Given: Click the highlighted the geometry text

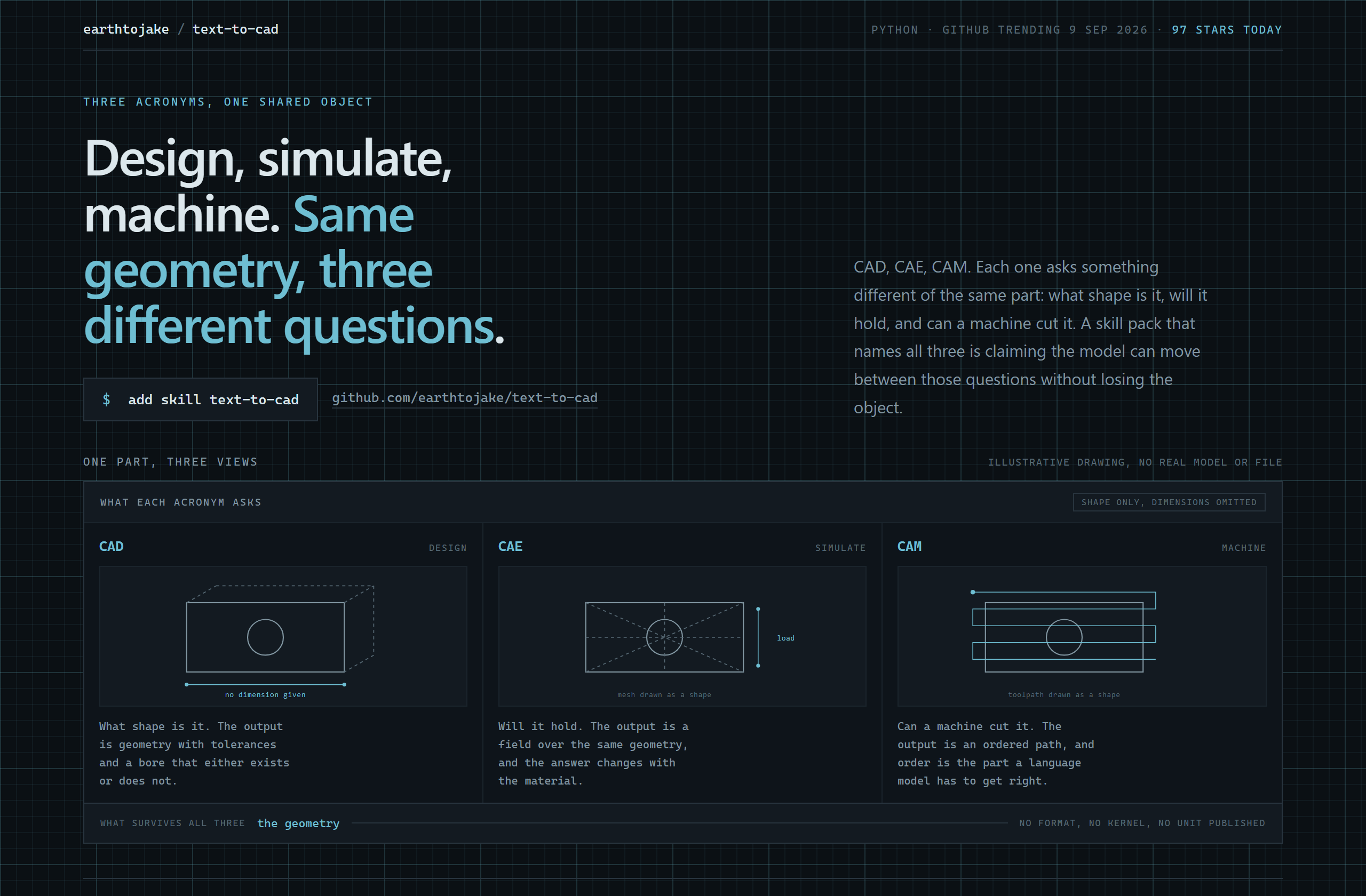Looking at the screenshot, I should (x=298, y=823).
